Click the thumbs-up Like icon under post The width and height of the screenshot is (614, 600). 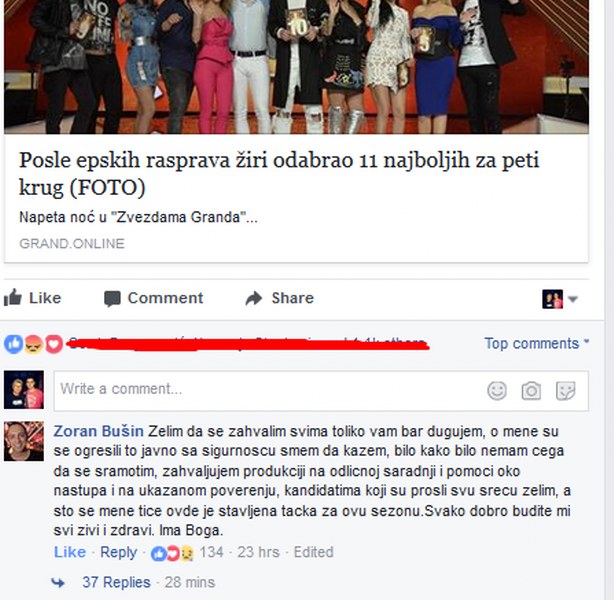tap(13, 298)
